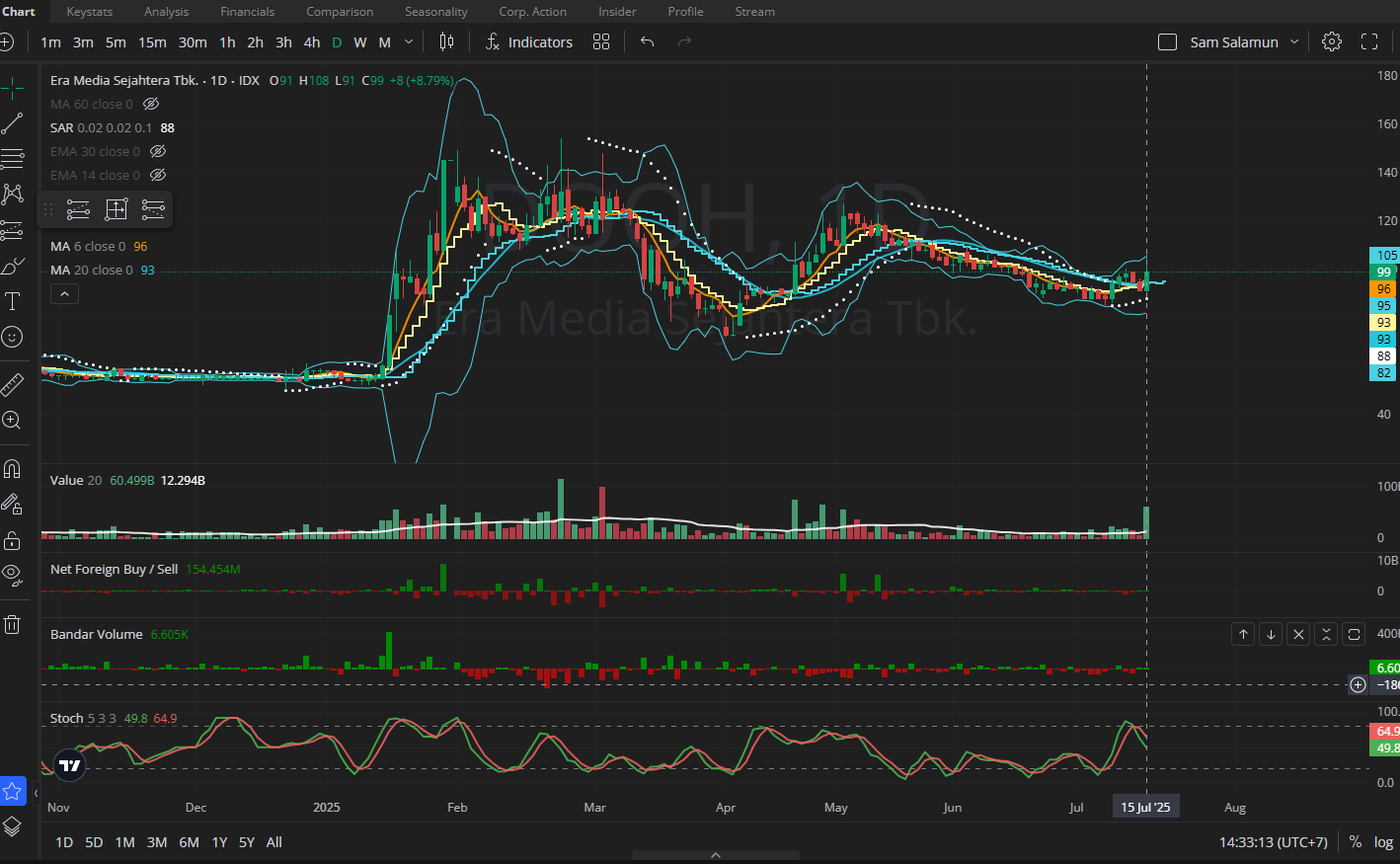
Task: Select the text annotation tool
Action: tap(12, 301)
